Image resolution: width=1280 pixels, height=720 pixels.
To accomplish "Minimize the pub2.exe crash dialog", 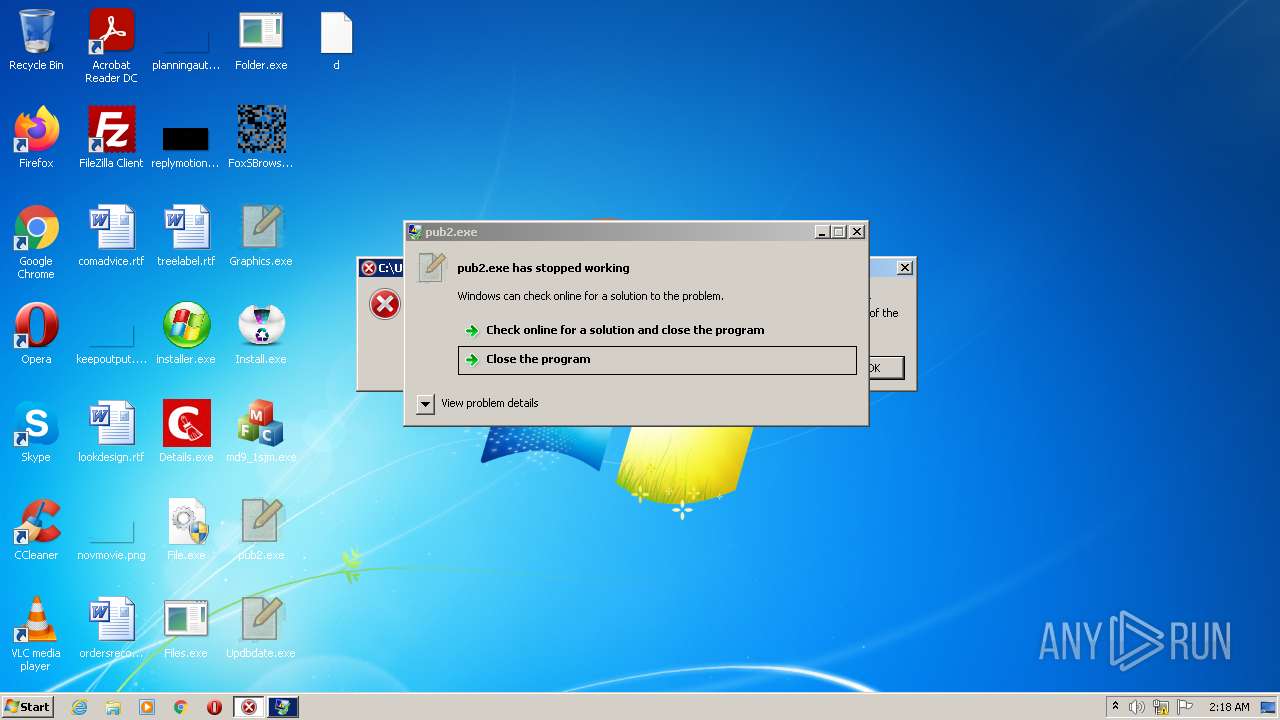I will pyautogui.click(x=821, y=232).
